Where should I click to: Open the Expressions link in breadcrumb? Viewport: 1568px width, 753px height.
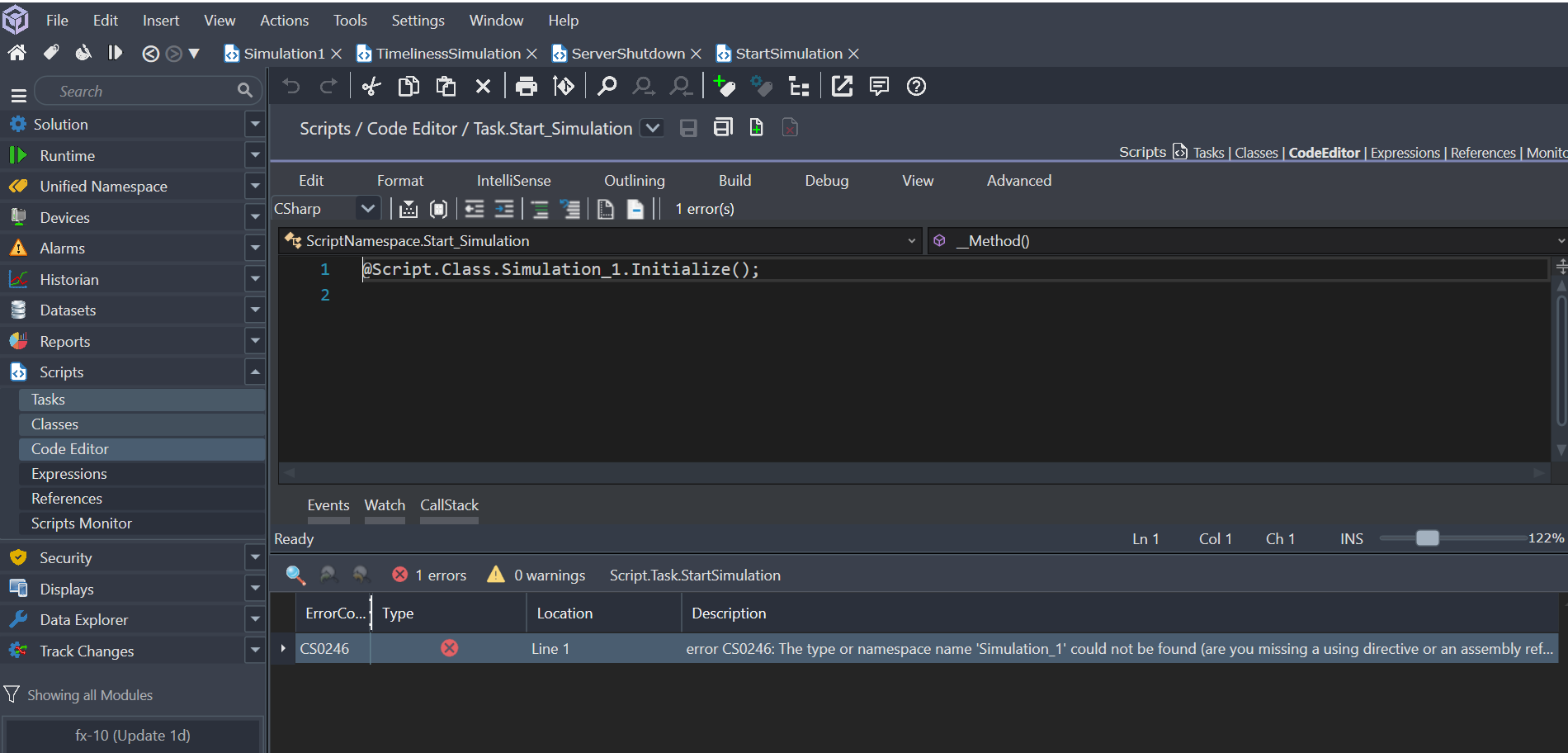click(1405, 153)
